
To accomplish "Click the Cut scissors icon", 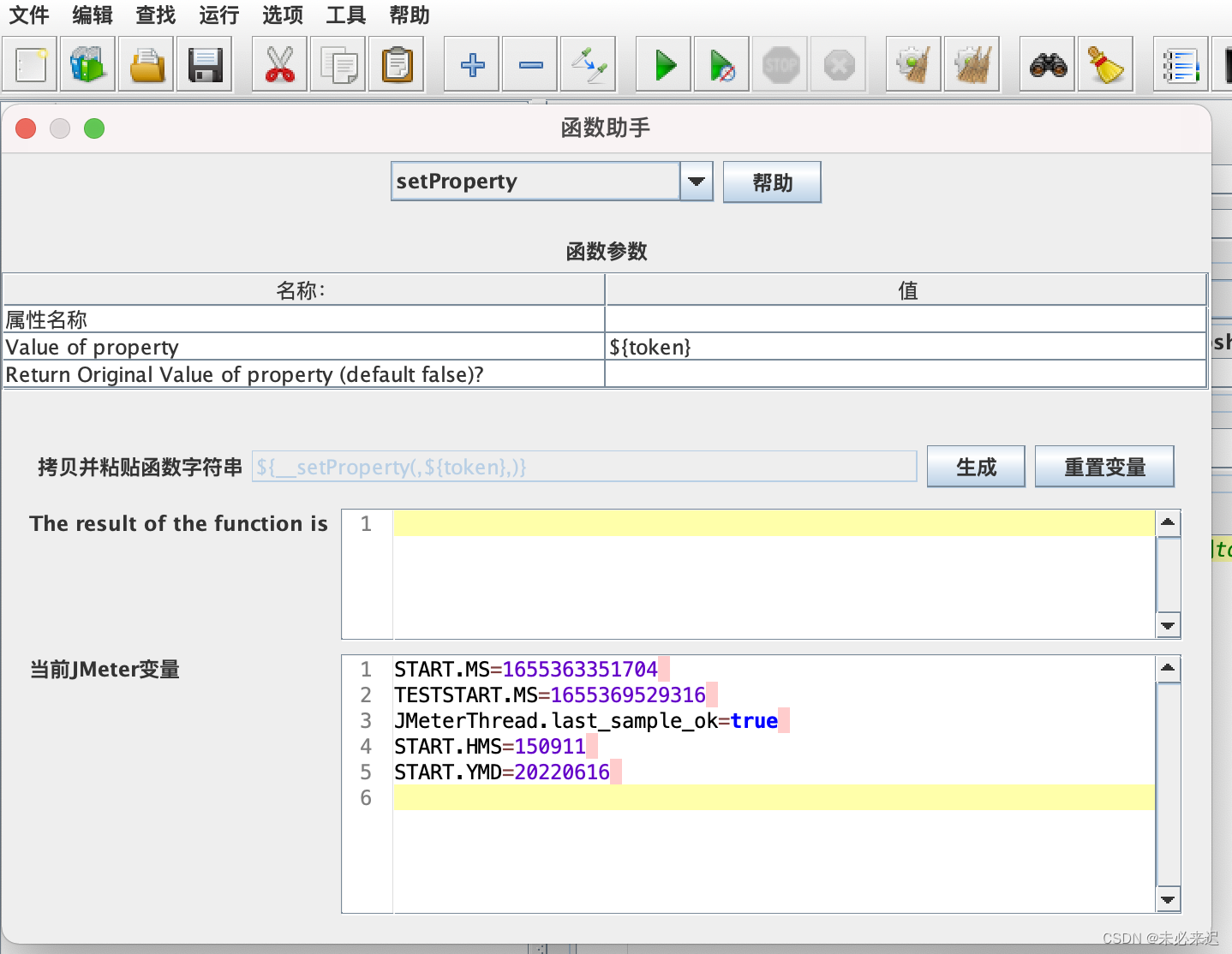I will [280, 64].
